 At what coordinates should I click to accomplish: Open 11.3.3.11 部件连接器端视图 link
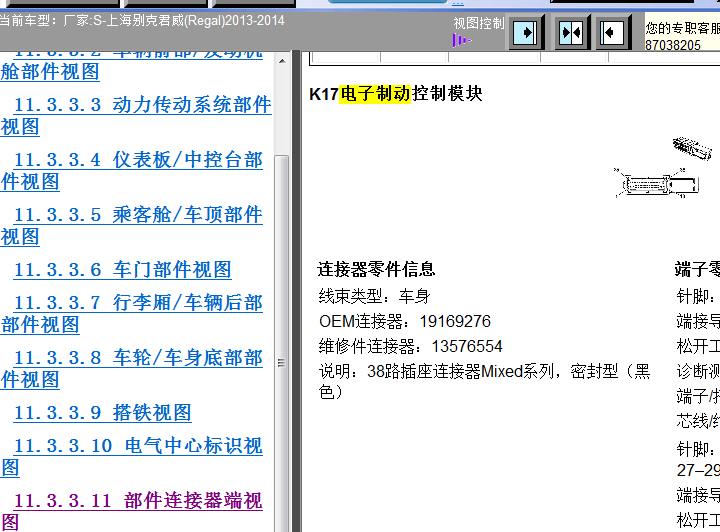(x=132, y=511)
